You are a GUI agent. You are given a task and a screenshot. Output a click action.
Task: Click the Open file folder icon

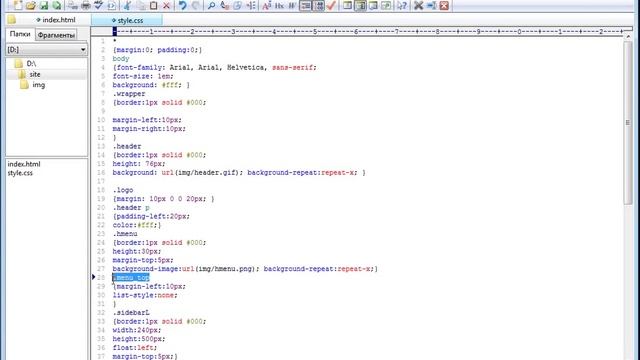click(x=31, y=5)
